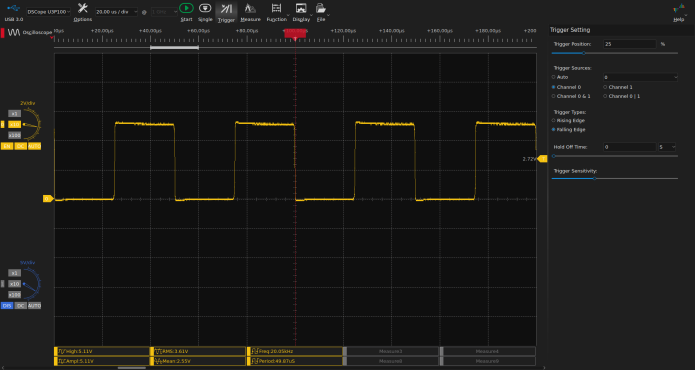Open the trigger source value dropdown

click(x=640, y=77)
